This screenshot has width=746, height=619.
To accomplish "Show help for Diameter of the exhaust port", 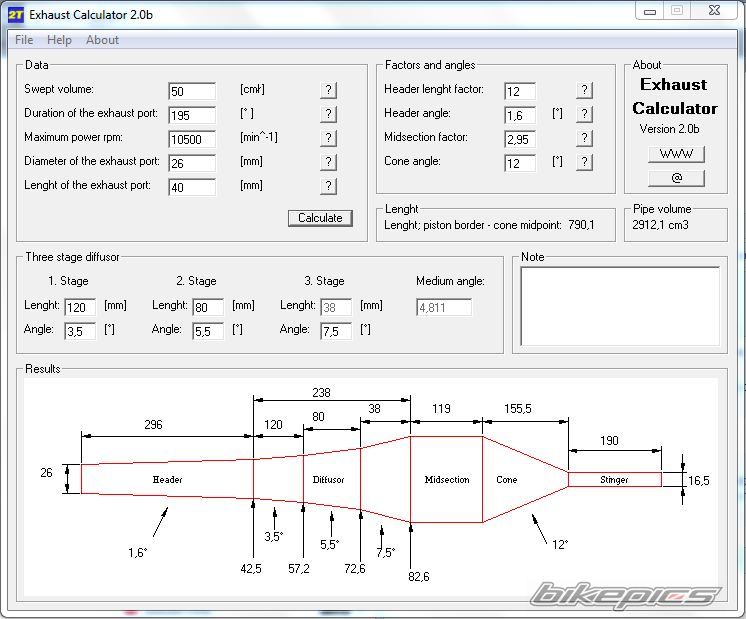I will click(x=328, y=162).
